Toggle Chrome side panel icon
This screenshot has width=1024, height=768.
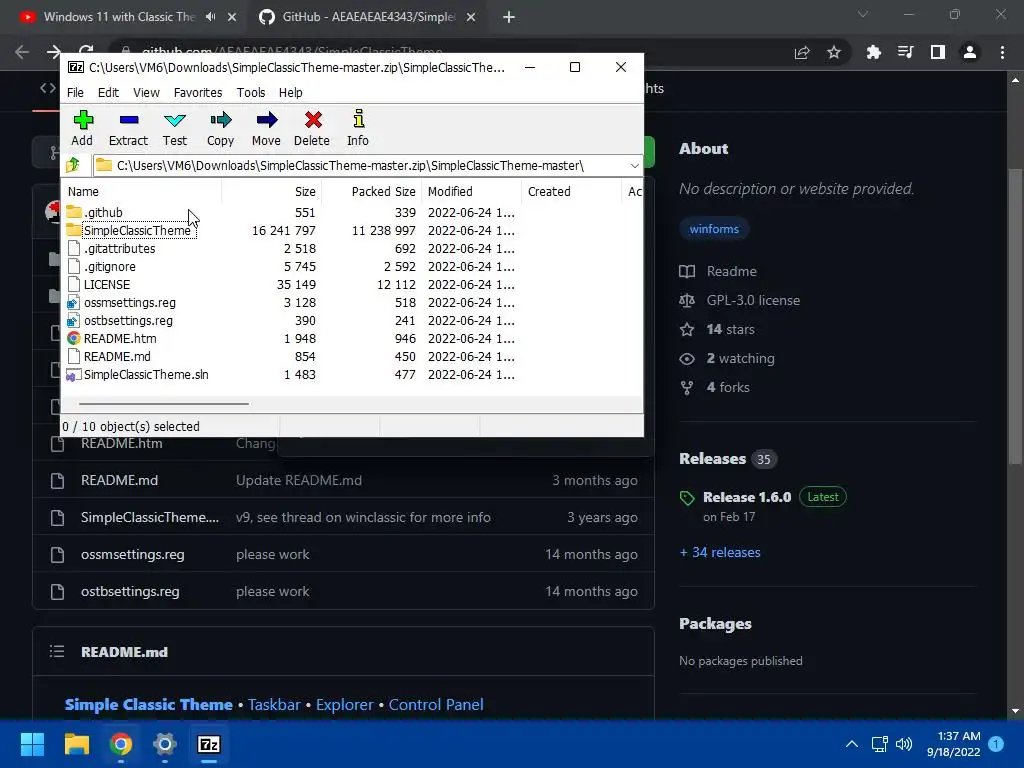[x=938, y=52]
